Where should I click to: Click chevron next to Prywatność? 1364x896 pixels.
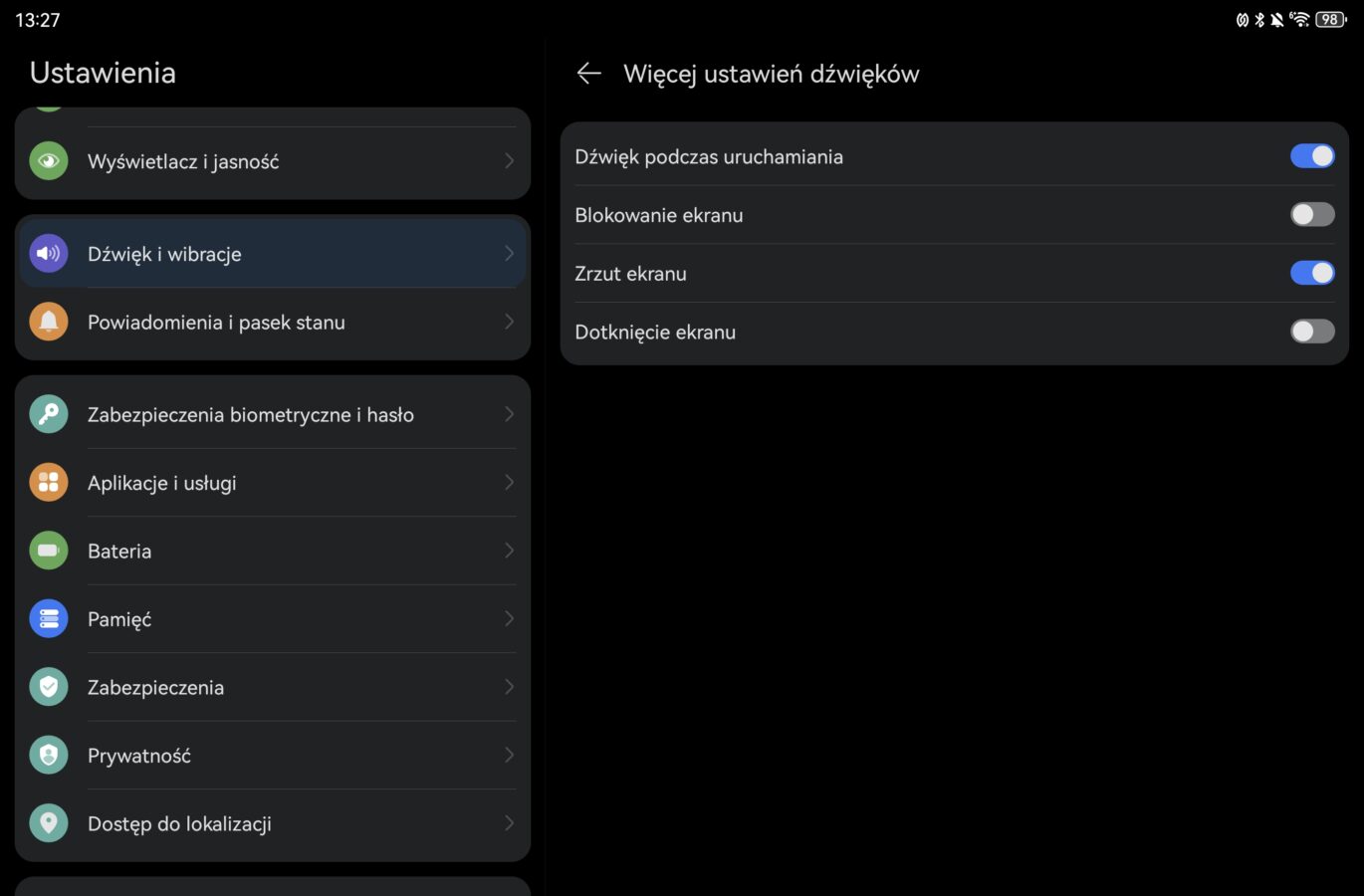pyautogui.click(x=509, y=756)
